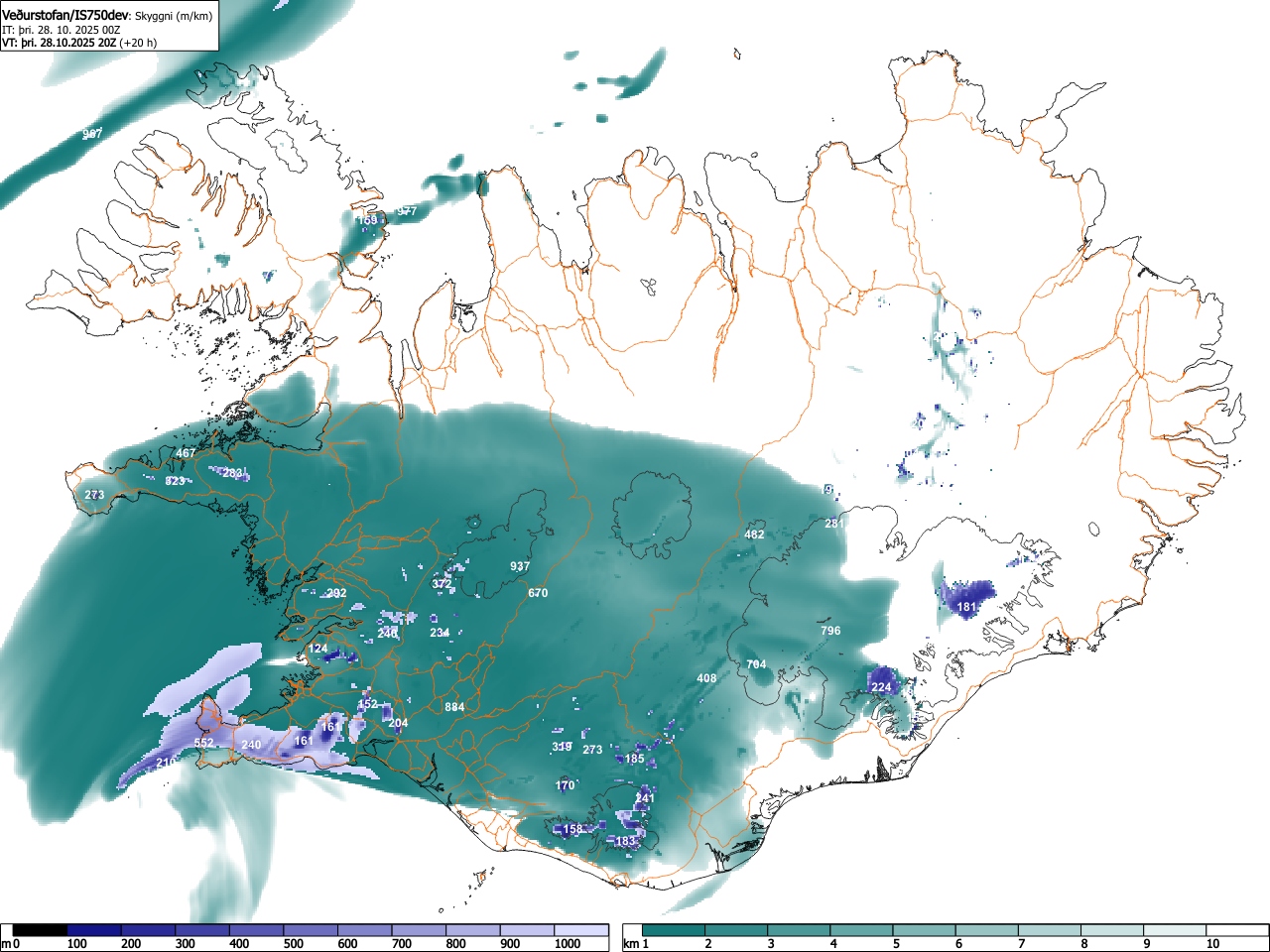The width and height of the screenshot is (1270, 952).
Task: Select the palest 1000 m end legend segment
Action: (x=581, y=930)
